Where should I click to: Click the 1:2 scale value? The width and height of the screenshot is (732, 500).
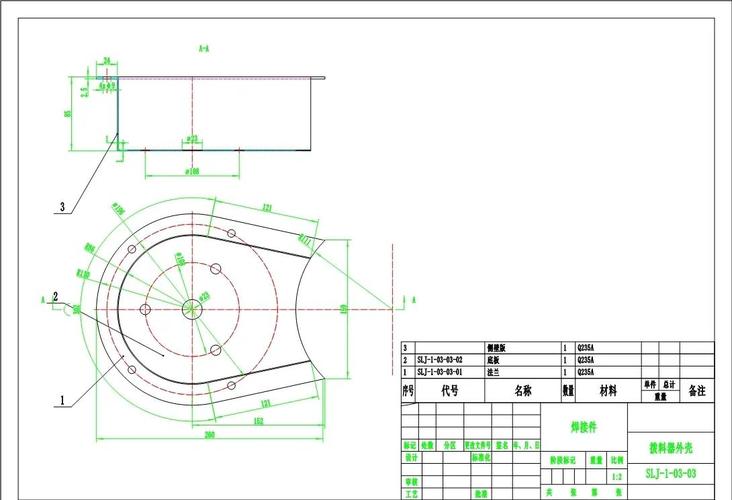pos(617,476)
